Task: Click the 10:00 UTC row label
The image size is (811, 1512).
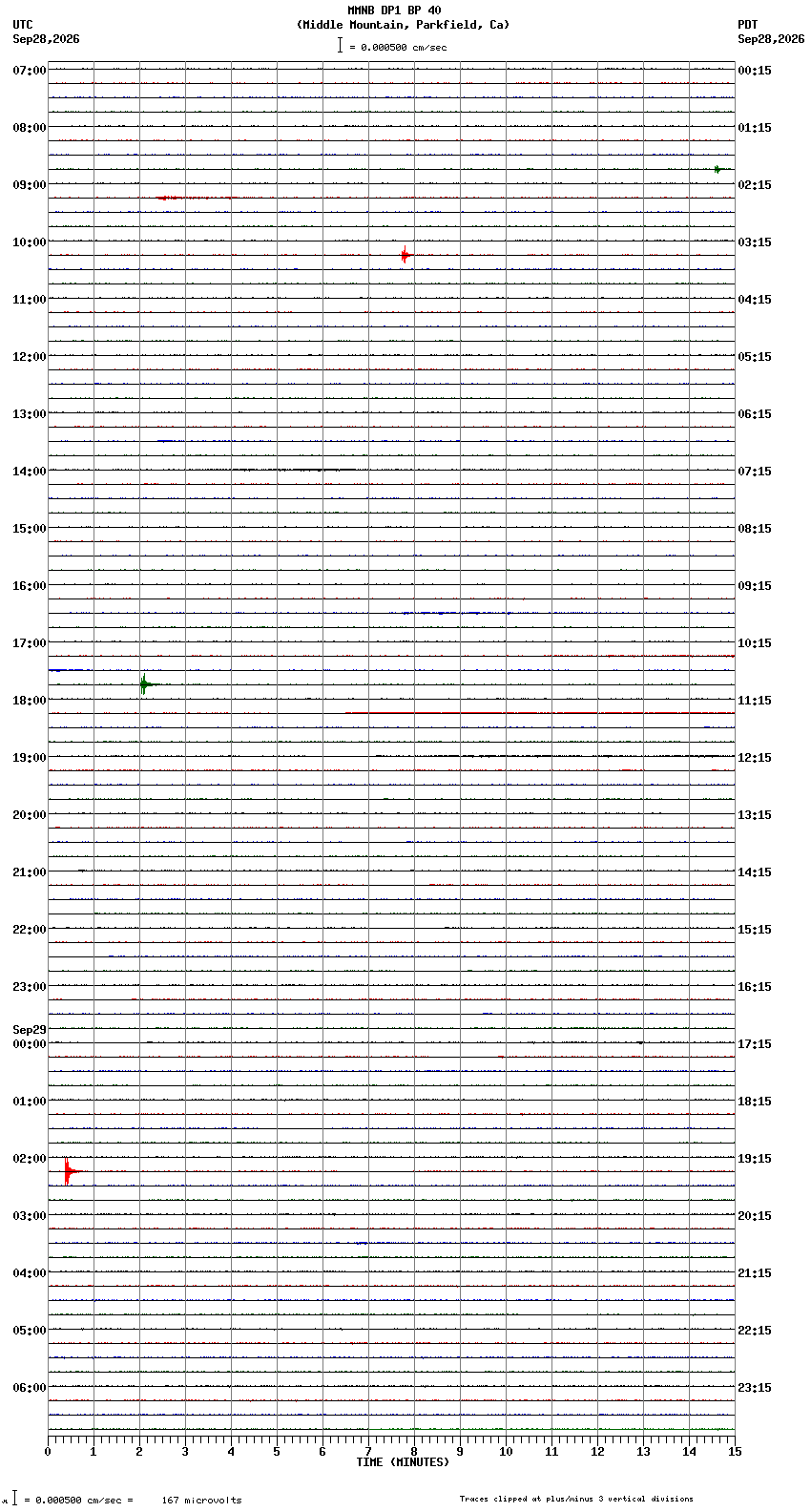Action: click(x=29, y=242)
